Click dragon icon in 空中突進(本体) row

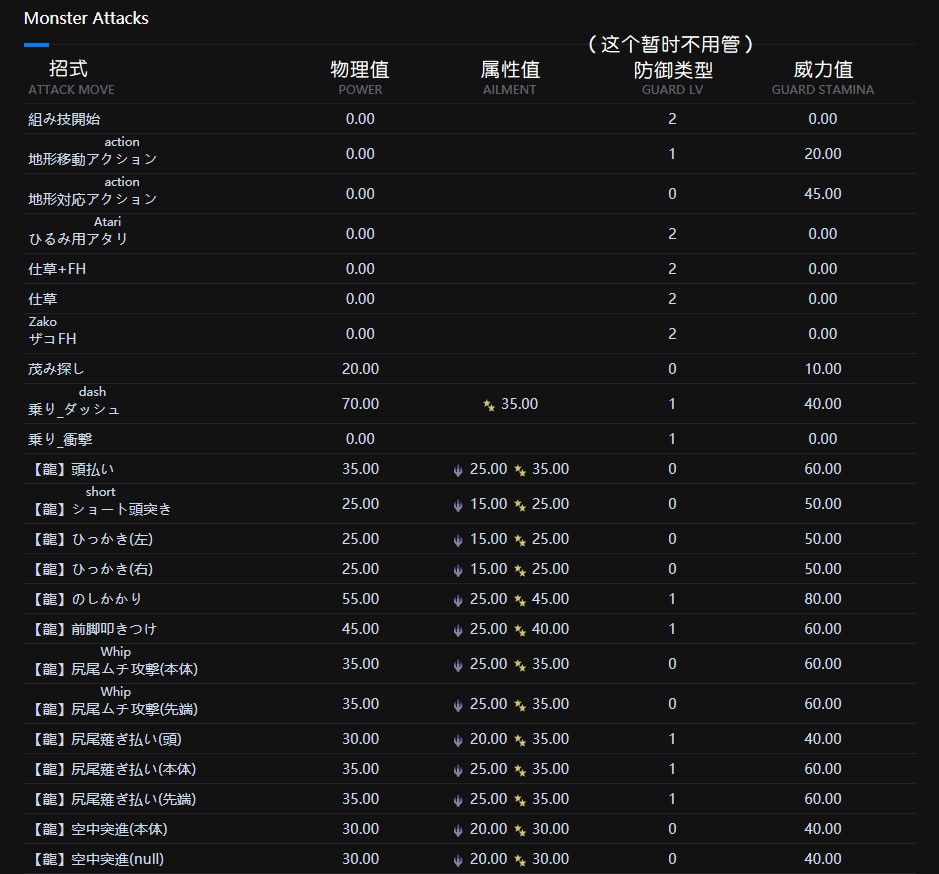pos(458,830)
